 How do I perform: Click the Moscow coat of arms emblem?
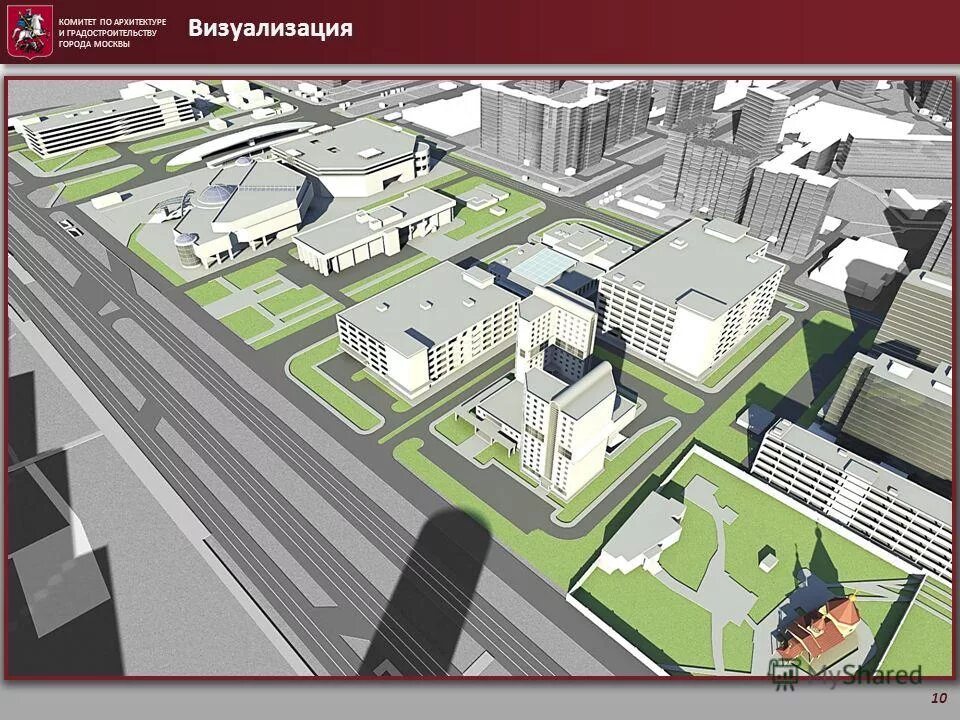point(29,31)
